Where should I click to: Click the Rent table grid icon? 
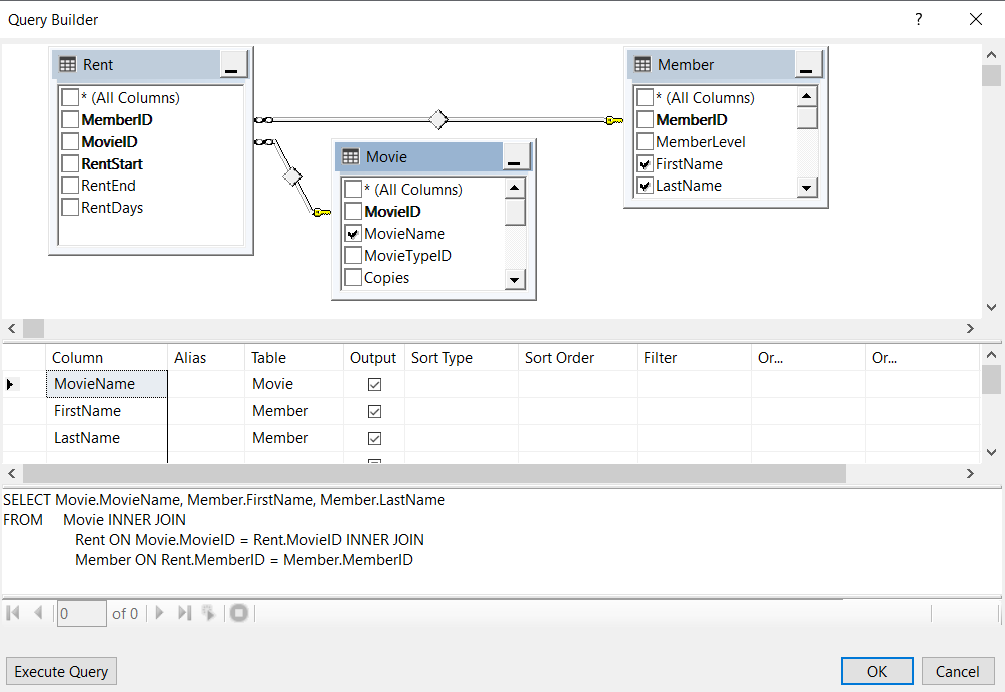point(67,65)
